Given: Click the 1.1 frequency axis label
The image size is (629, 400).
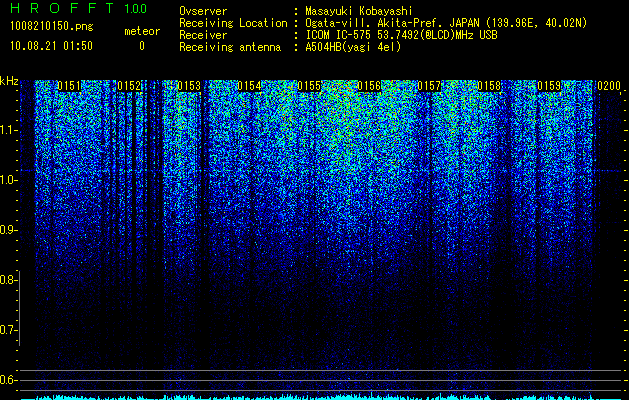Looking at the screenshot, I should click(x=7, y=130).
